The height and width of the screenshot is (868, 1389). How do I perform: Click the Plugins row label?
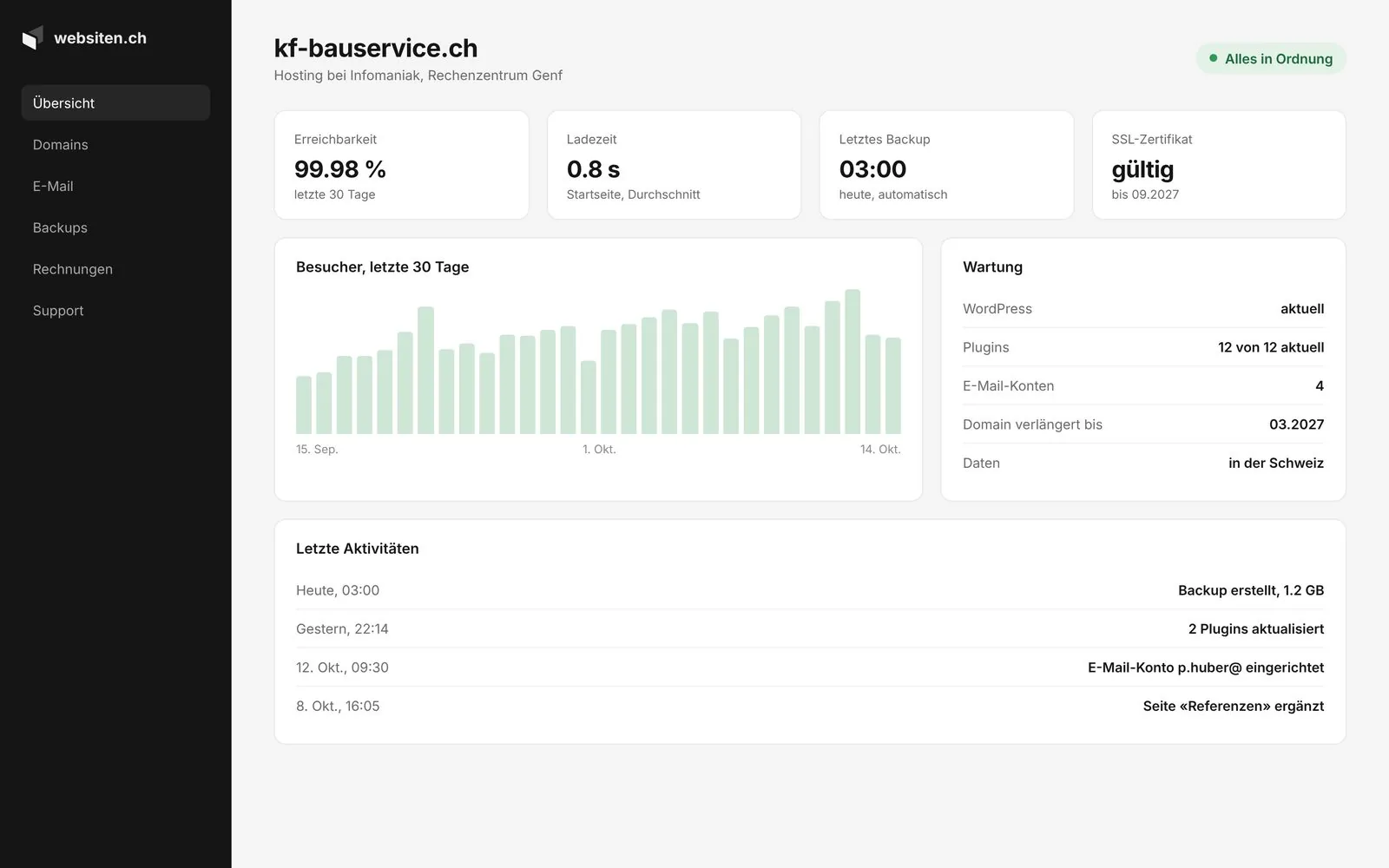pyautogui.click(x=985, y=347)
